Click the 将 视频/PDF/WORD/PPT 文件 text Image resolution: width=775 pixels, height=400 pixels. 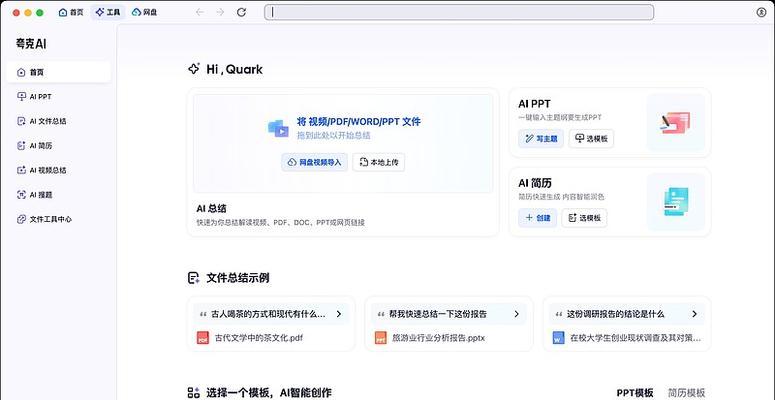click(x=359, y=122)
